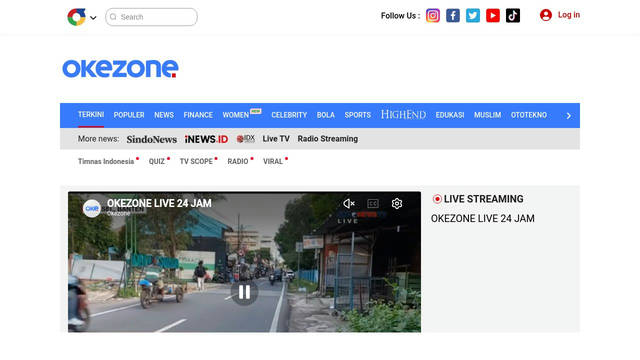Image resolution: width=640 pixels, height=360 pixels.
Task: Open the Okezone YouTube channel
Action: [493, 16]
